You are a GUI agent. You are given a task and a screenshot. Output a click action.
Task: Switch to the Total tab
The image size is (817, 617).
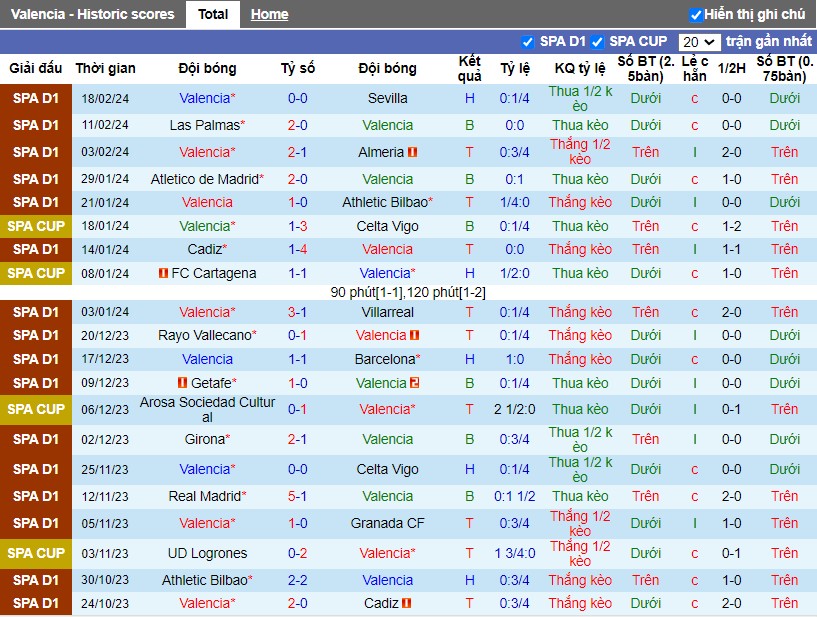(213, 14)
